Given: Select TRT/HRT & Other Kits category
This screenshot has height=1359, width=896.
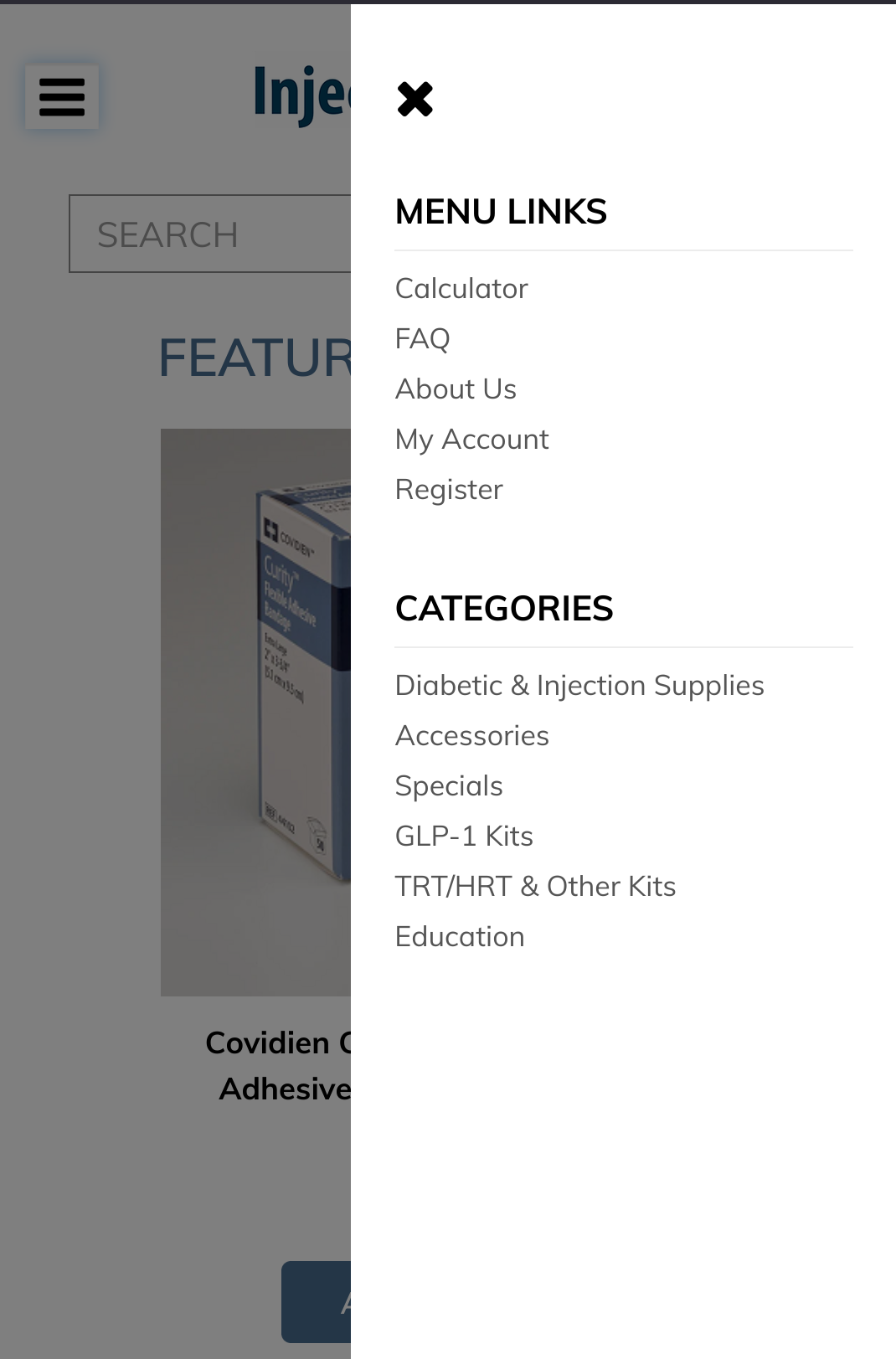Looking at the screenshot, I should coord(535,887).
